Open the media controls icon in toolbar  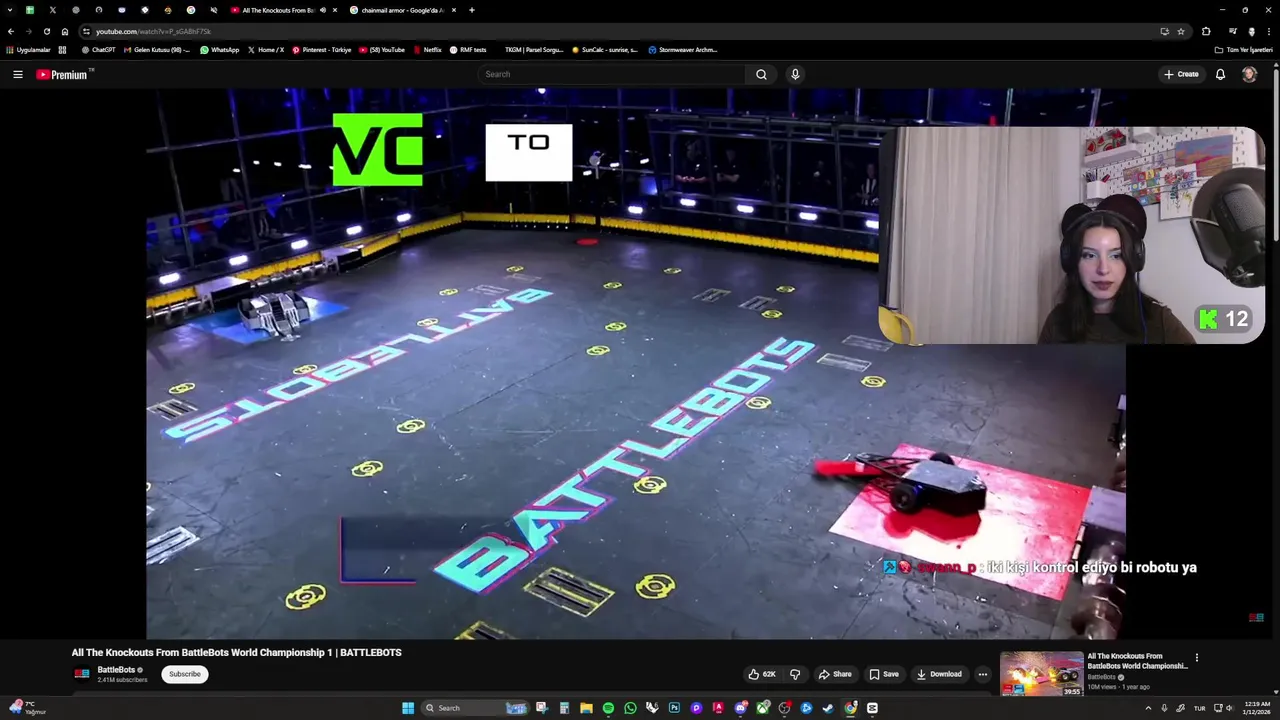click(x=1232, y=31)
